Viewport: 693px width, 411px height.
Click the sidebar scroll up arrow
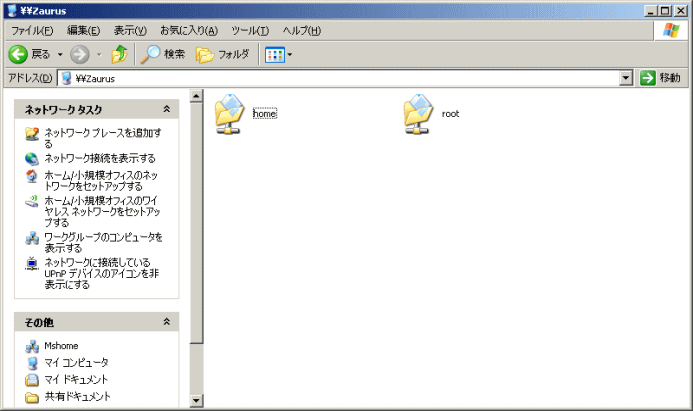[196, 95]
